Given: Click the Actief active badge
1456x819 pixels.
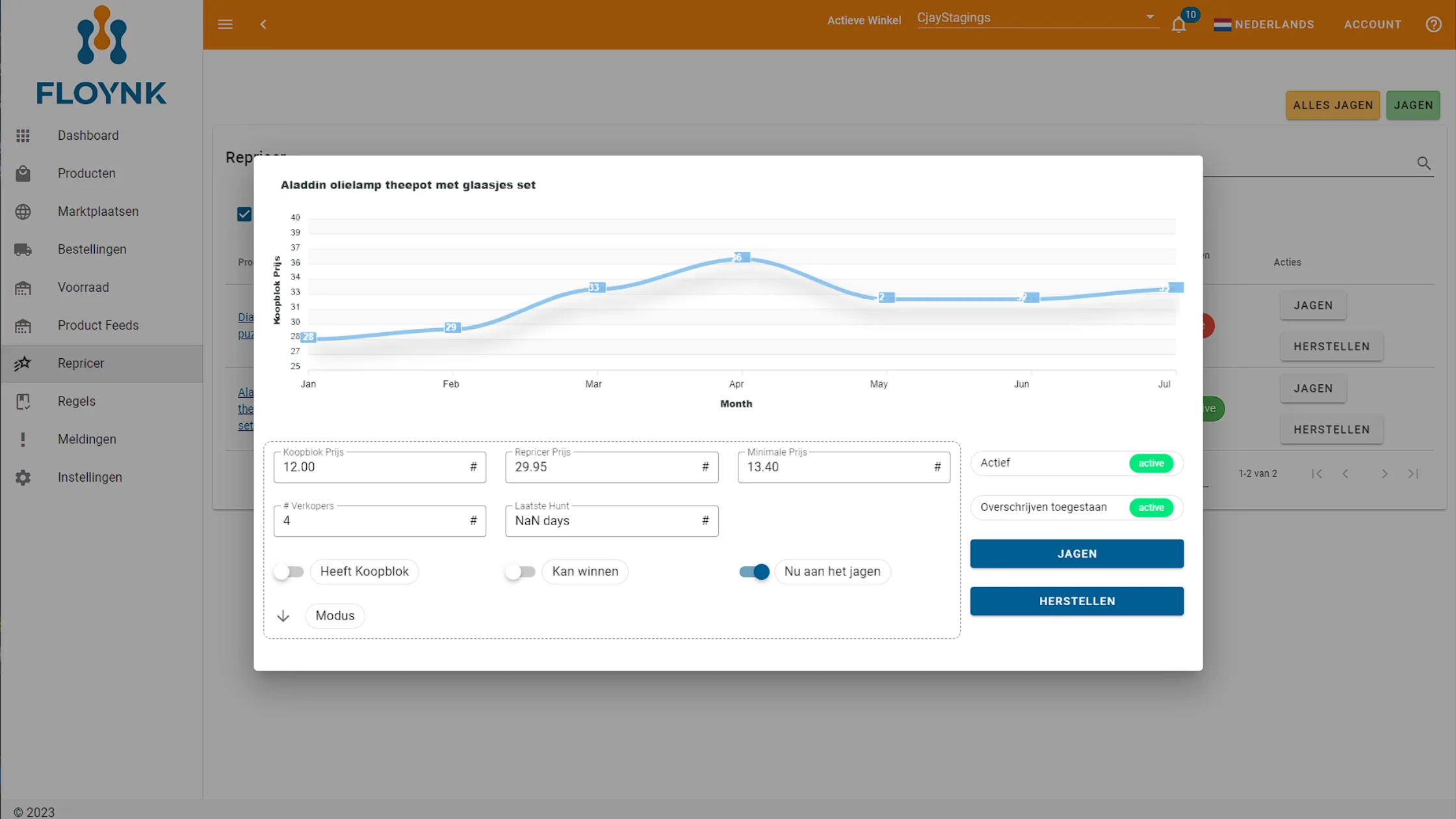Looking at the screenshot, I should 1151,463.
